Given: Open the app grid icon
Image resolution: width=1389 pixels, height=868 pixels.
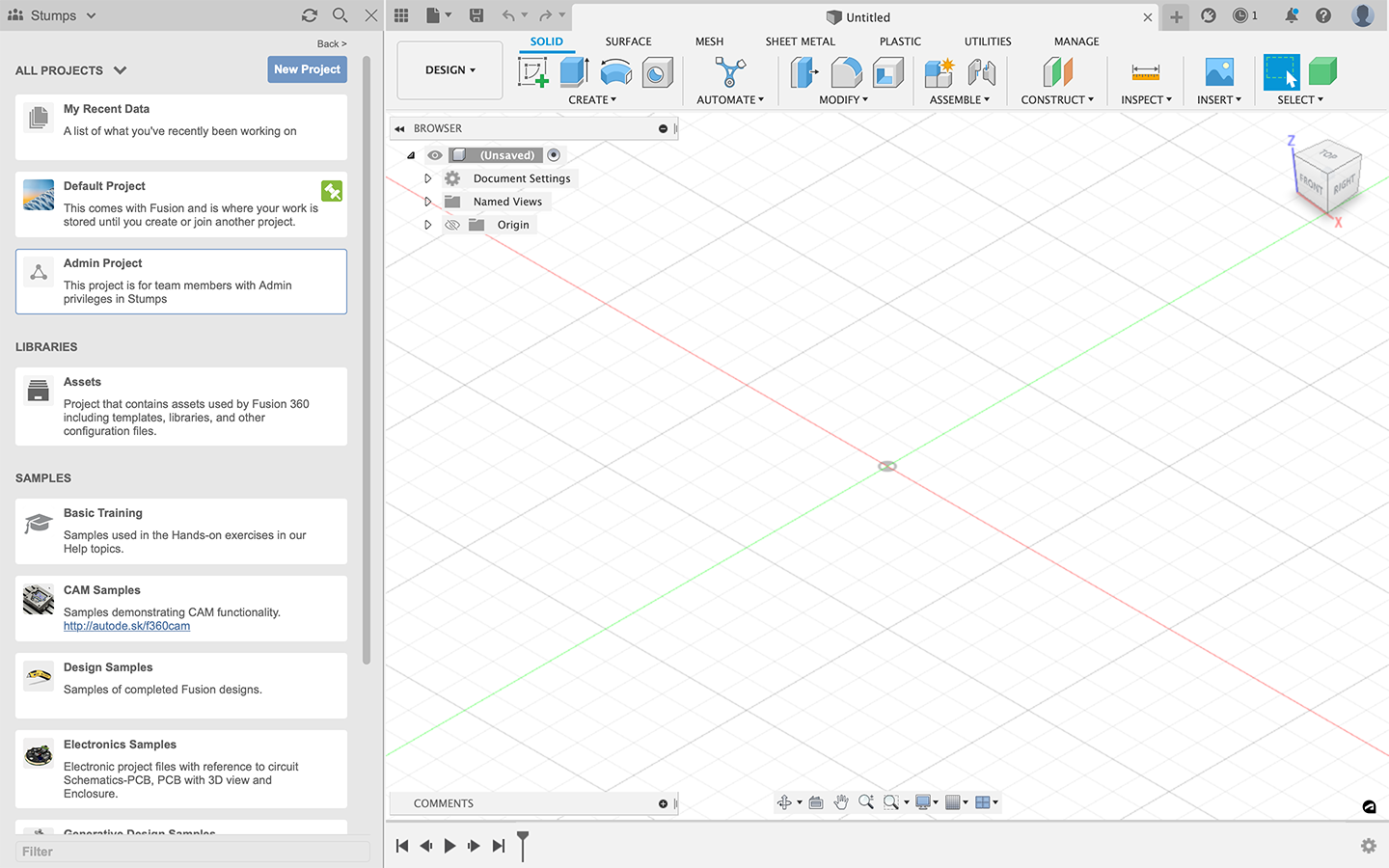Looking at the screenshot, I should click(401, 15).
